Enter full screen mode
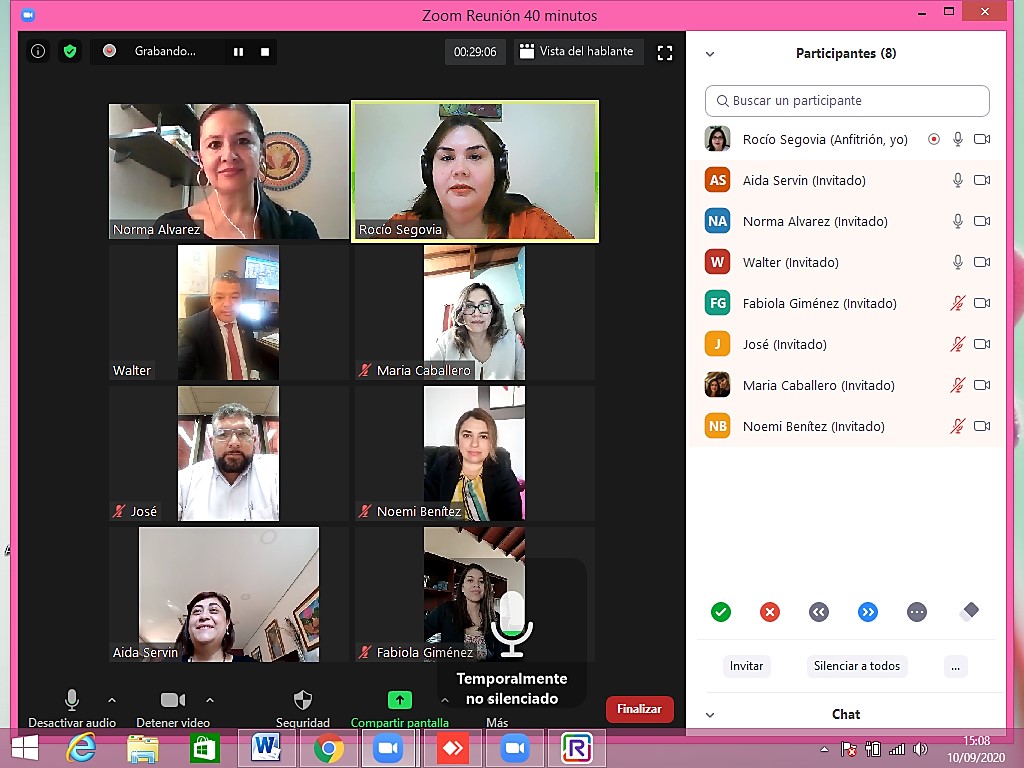1024x768 pixels. [x=665, y=52]
